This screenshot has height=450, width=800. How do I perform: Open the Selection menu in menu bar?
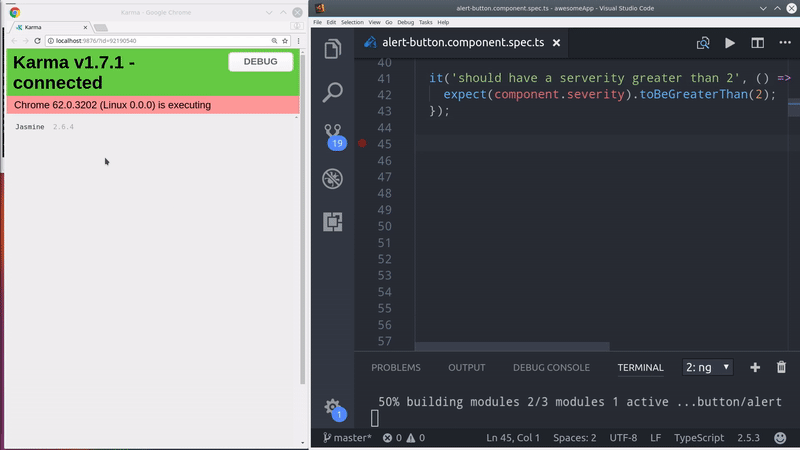352,21
